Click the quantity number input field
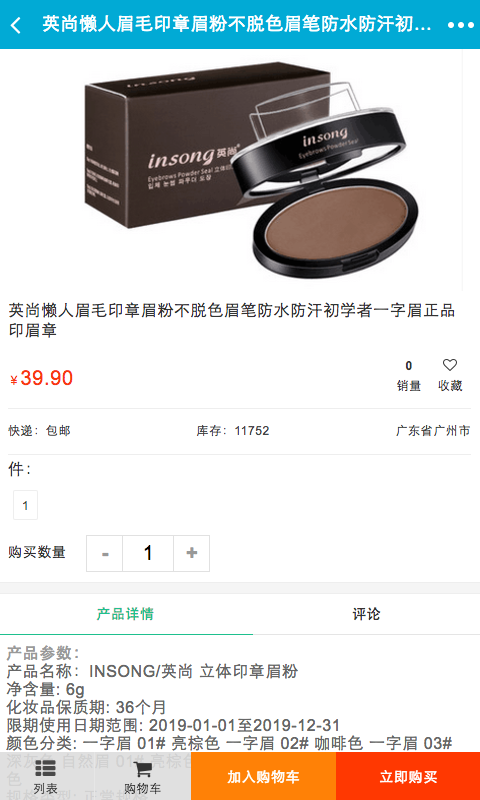The image size is (480, 800). [x=148, y=553]
